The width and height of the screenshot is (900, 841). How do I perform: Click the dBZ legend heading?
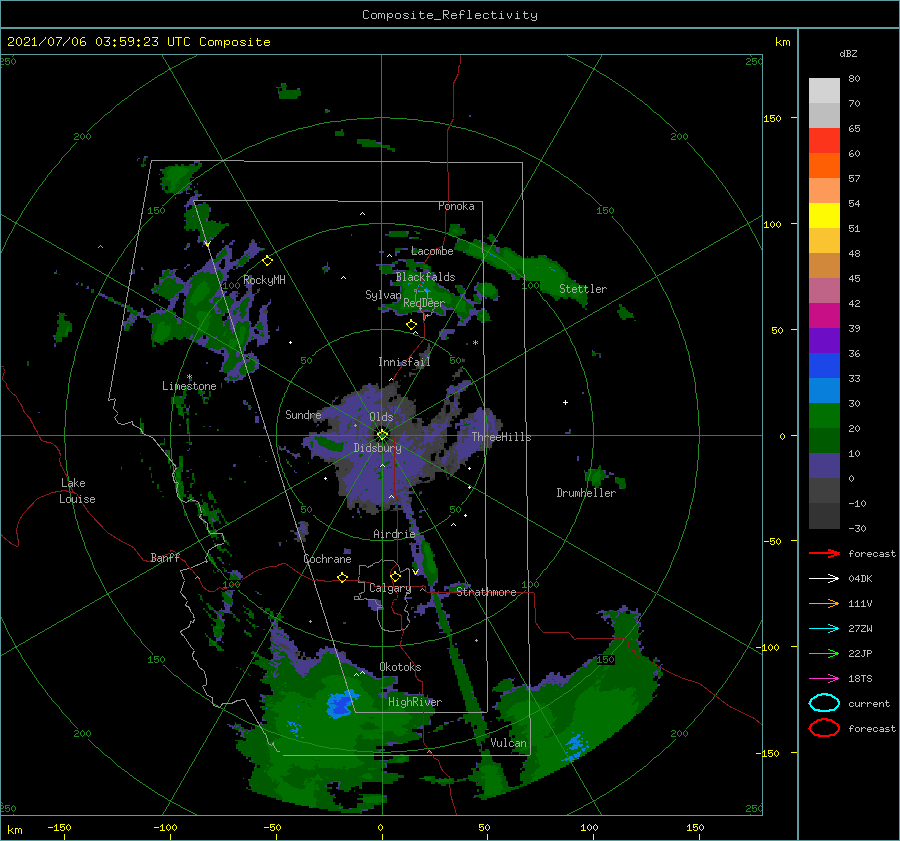848,53
